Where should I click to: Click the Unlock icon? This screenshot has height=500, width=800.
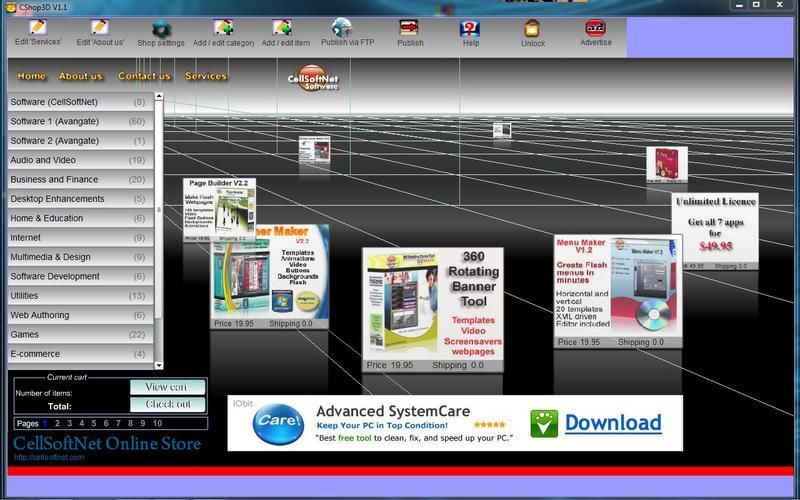pyautogui.click(x=532, y=28)
